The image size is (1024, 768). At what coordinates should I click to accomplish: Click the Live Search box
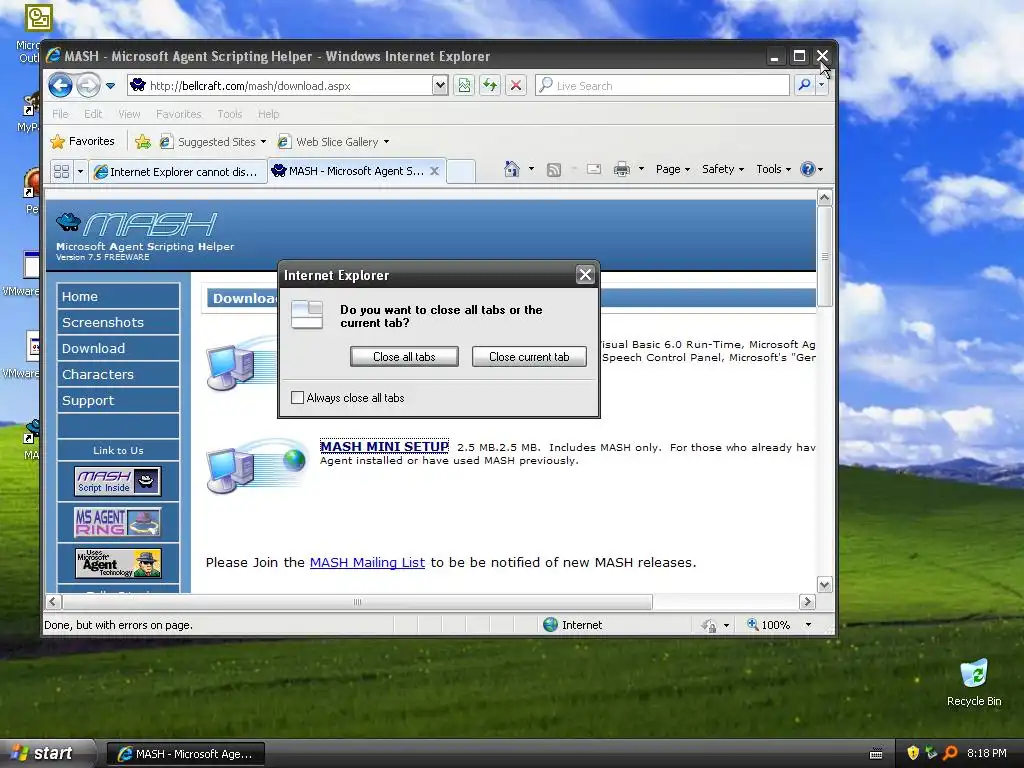662,85
